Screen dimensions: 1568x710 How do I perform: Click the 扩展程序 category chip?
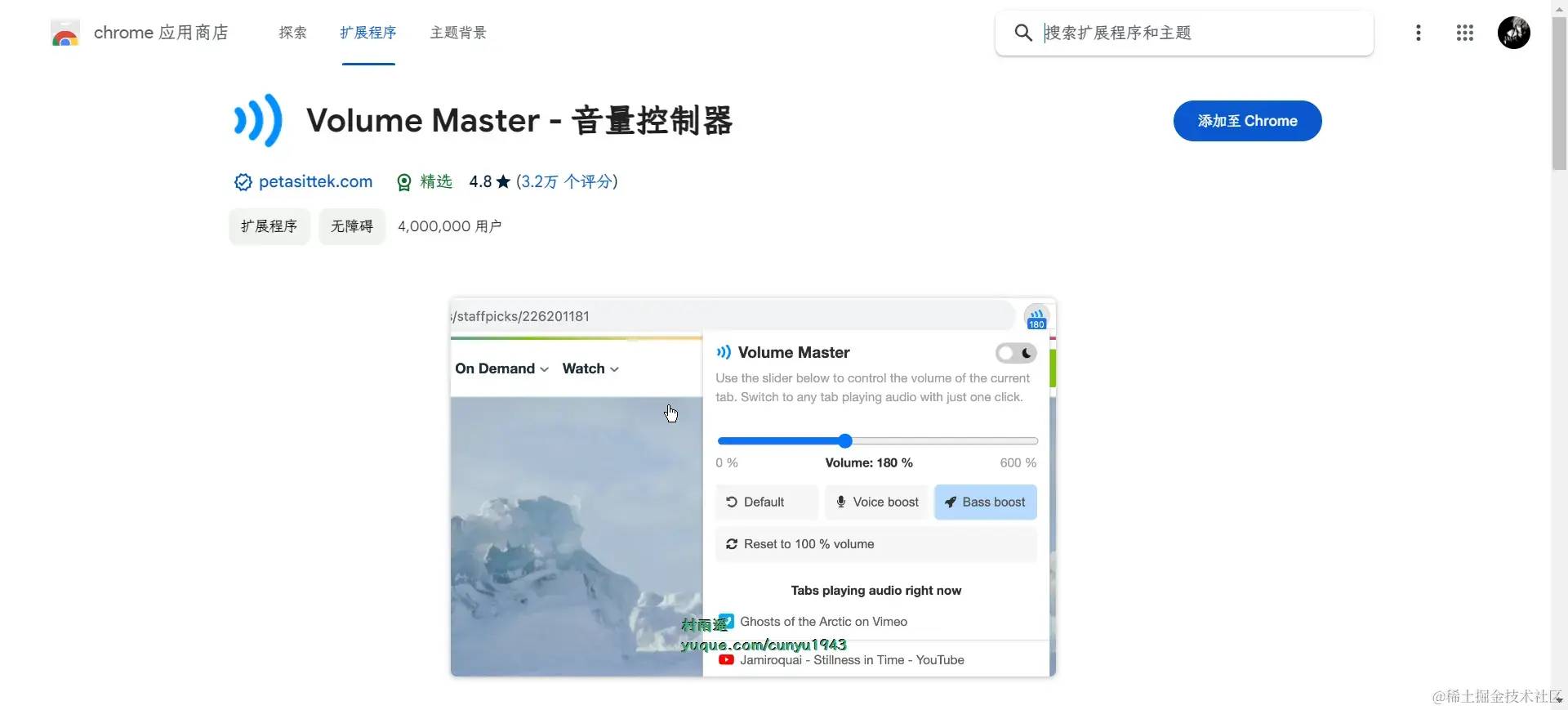tap(269, 226)
